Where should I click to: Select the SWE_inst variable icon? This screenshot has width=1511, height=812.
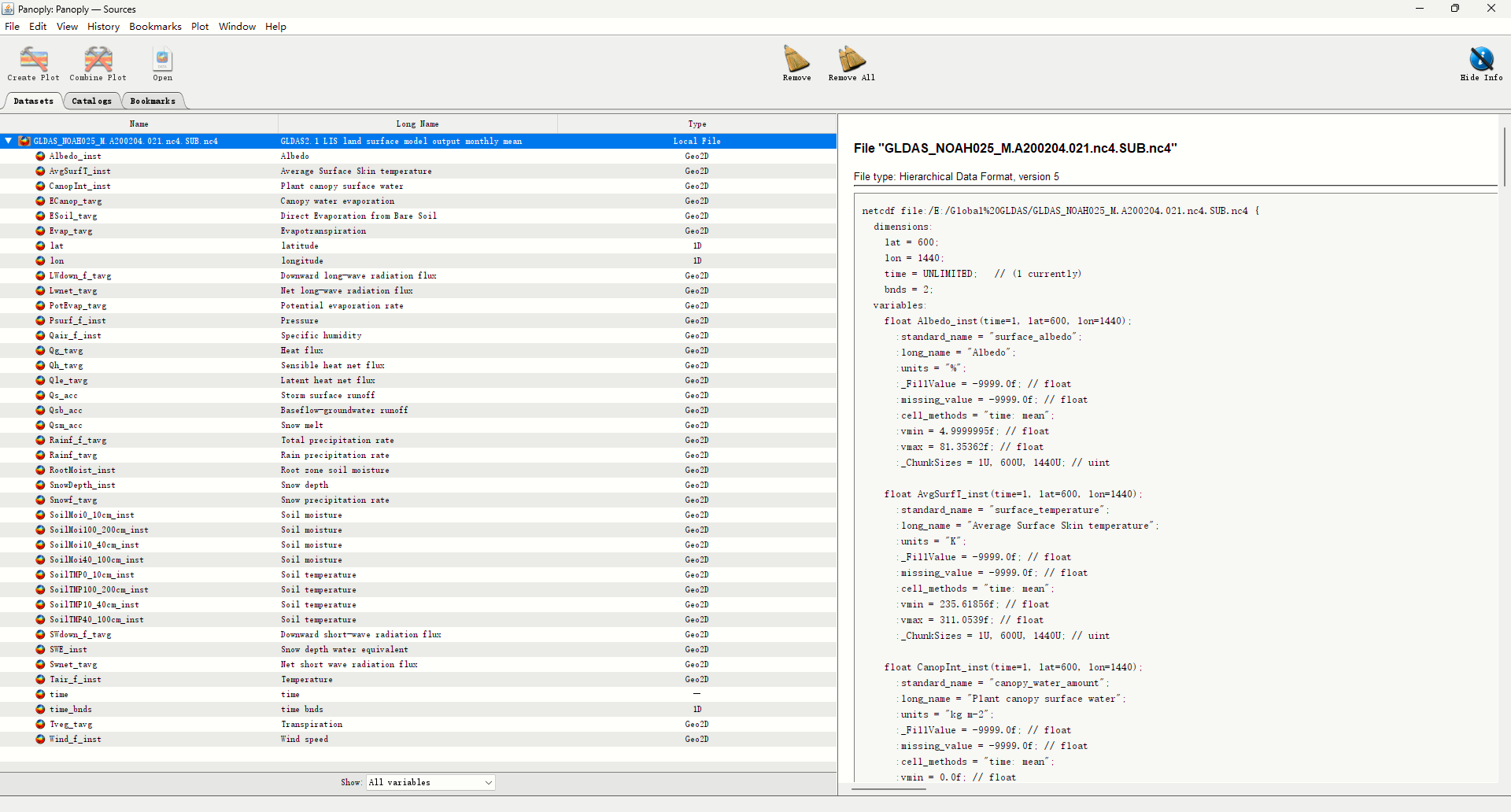coord(40,649)
